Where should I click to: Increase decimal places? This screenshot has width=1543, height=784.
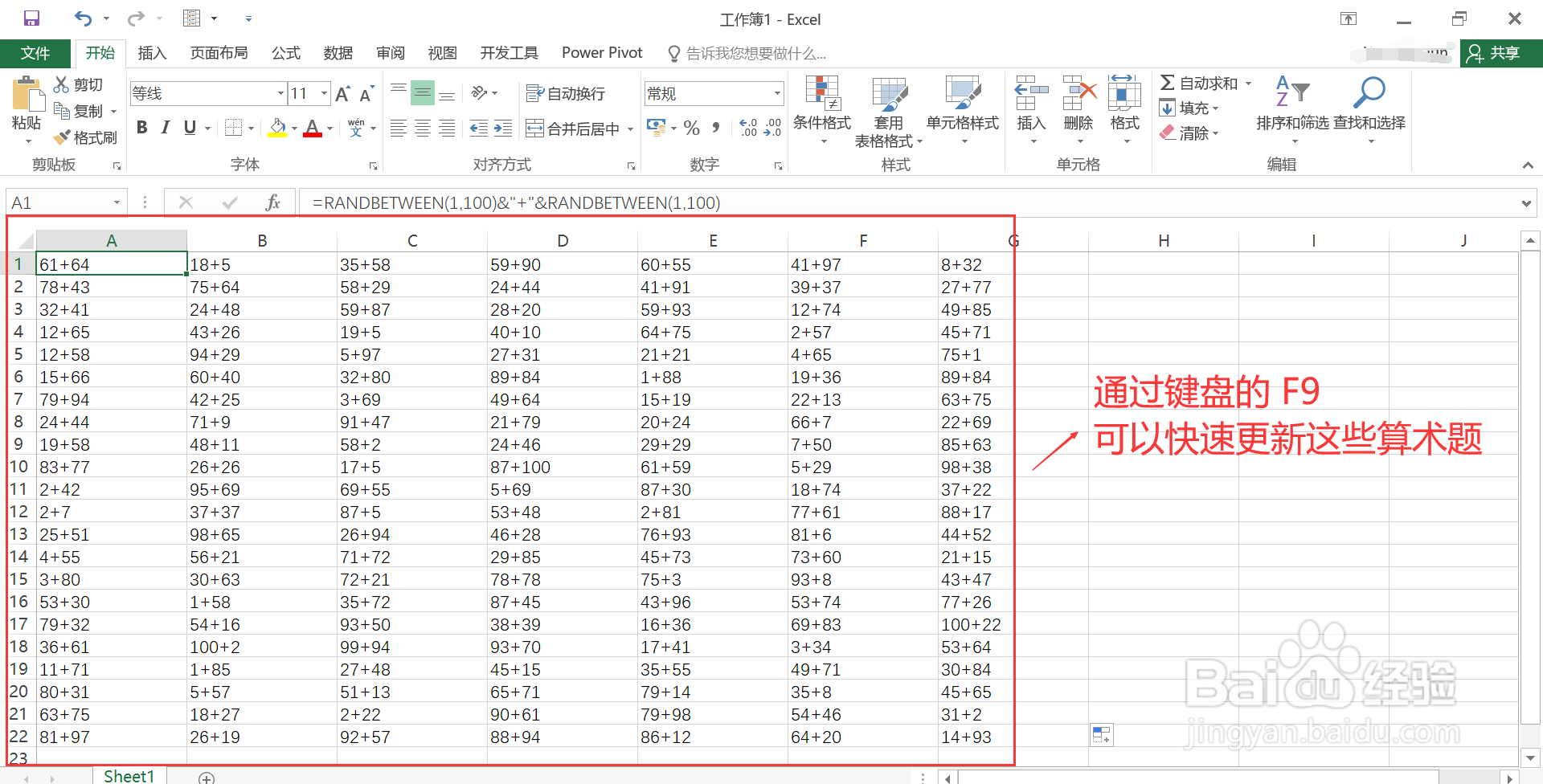tap(747, 127)
